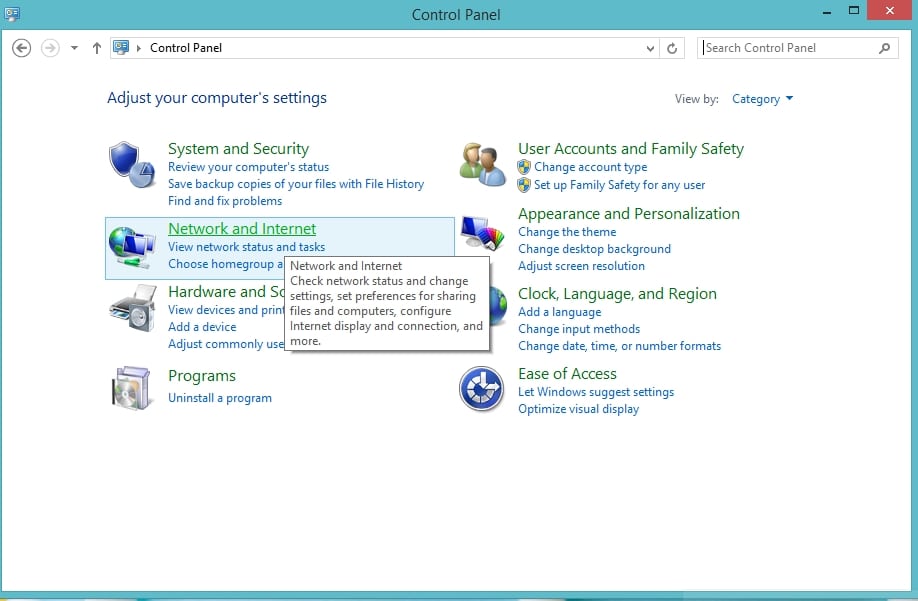Click the Control Panel icon in address bar

pyautogui.click(x=121, y=47)
